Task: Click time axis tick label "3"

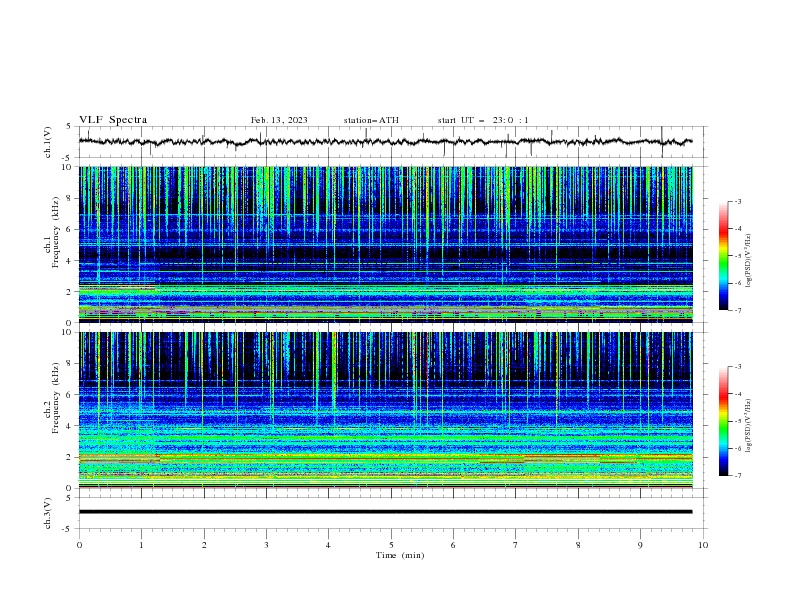Action: click(x=266, y=545)
